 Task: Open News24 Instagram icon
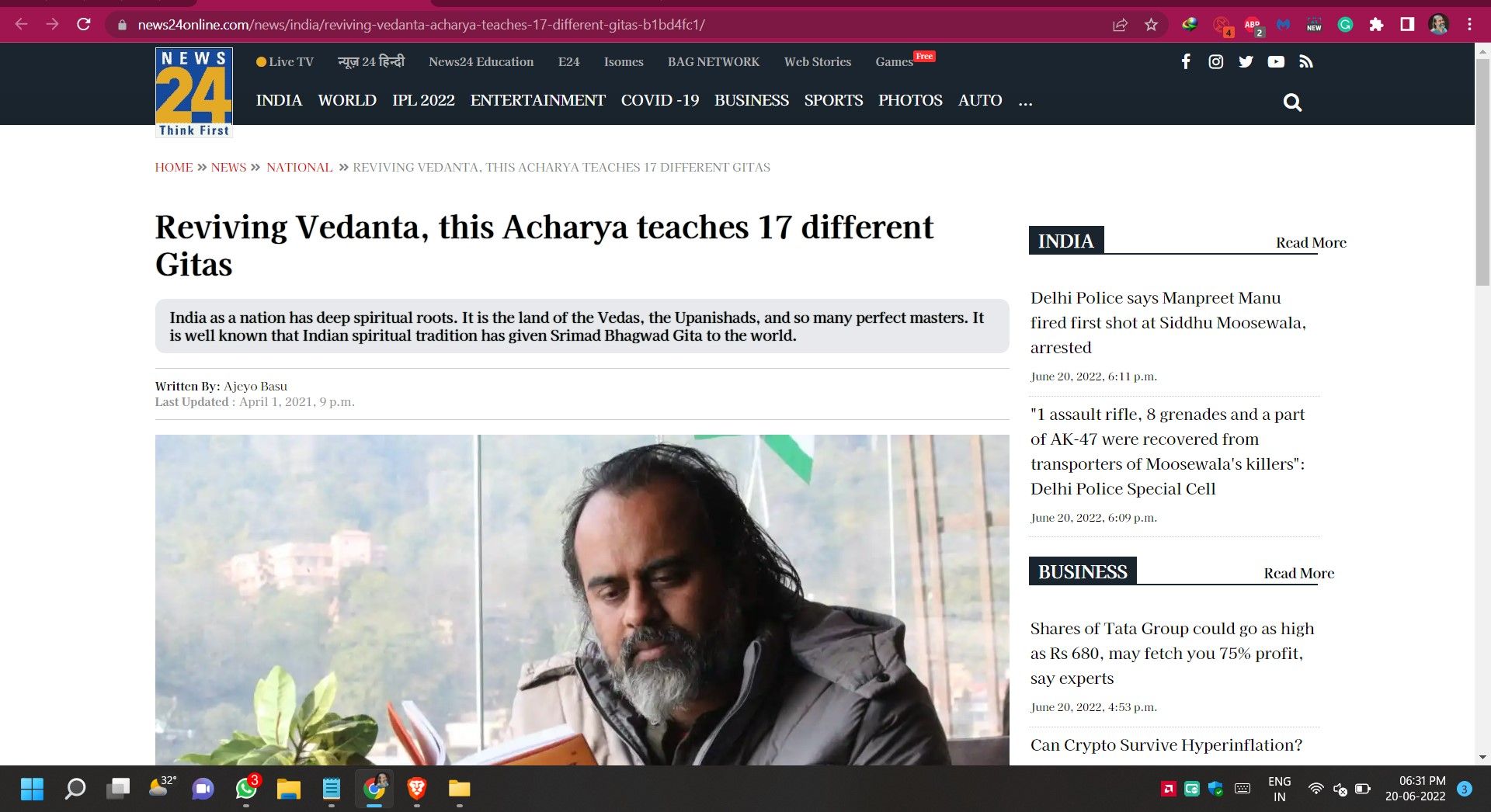(1216, 61)
